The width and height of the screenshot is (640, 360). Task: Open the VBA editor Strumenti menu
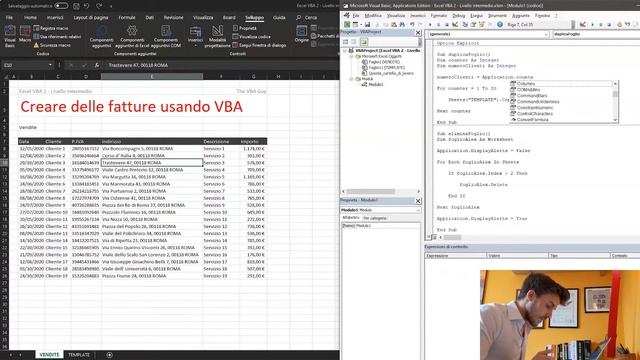[x=497, y=16]
